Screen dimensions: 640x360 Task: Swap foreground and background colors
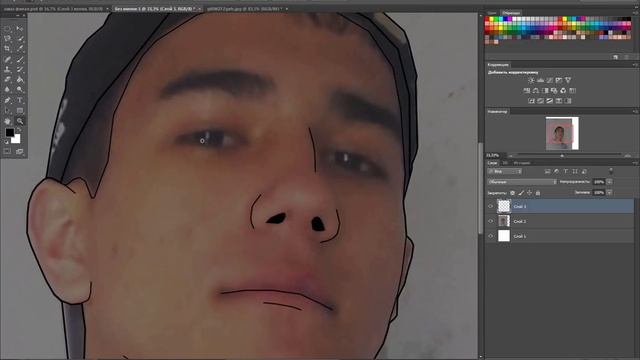(x=19, y=130)
